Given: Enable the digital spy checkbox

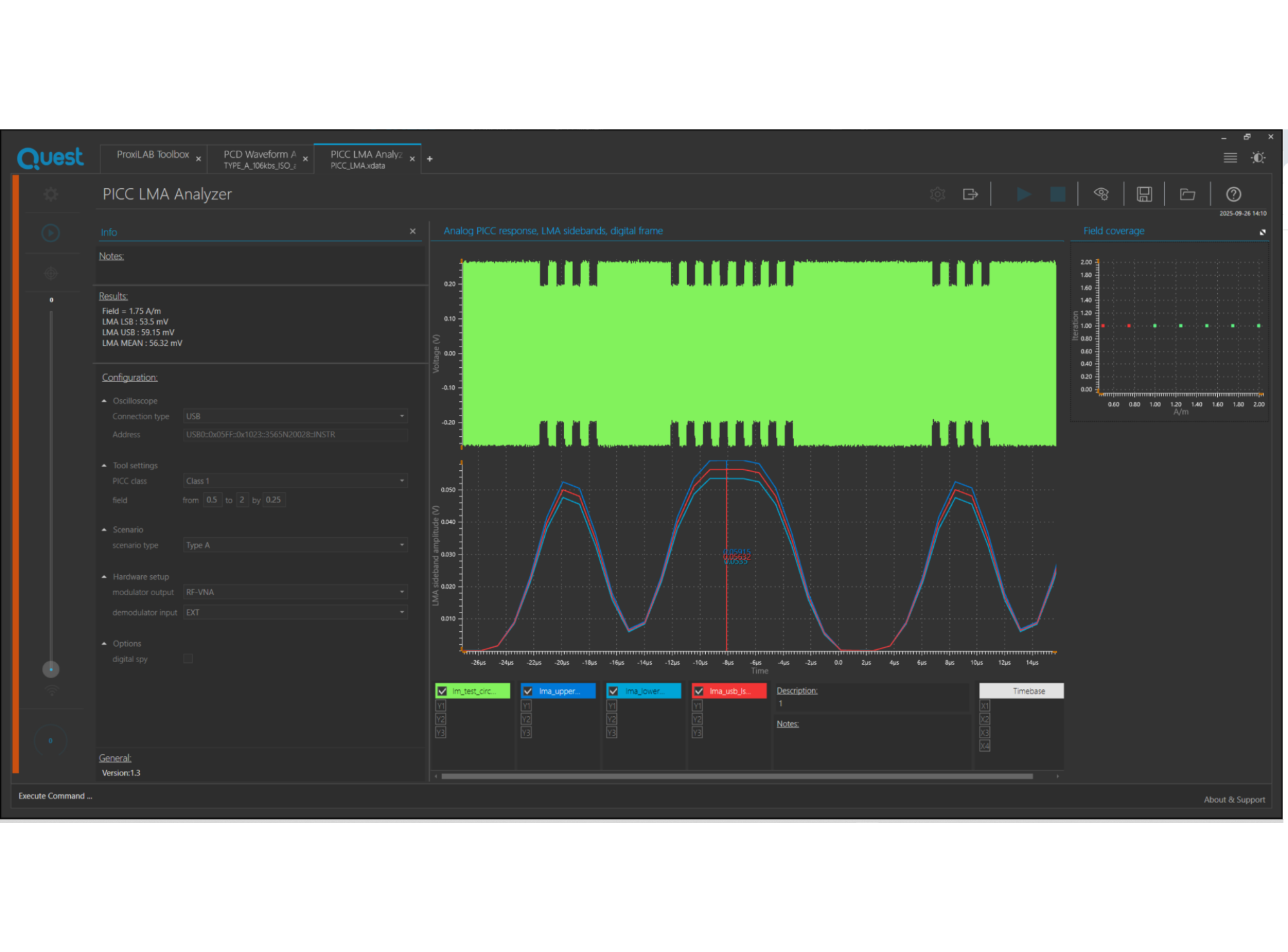Looking at the screenshot, I should click(188, 658).
